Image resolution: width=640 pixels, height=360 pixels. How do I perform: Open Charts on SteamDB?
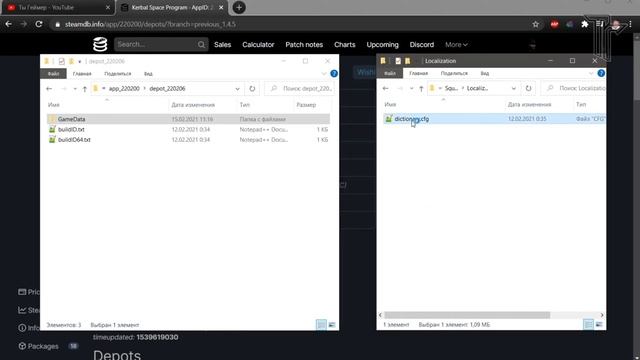pyautogui.click(x=344, y=44)
